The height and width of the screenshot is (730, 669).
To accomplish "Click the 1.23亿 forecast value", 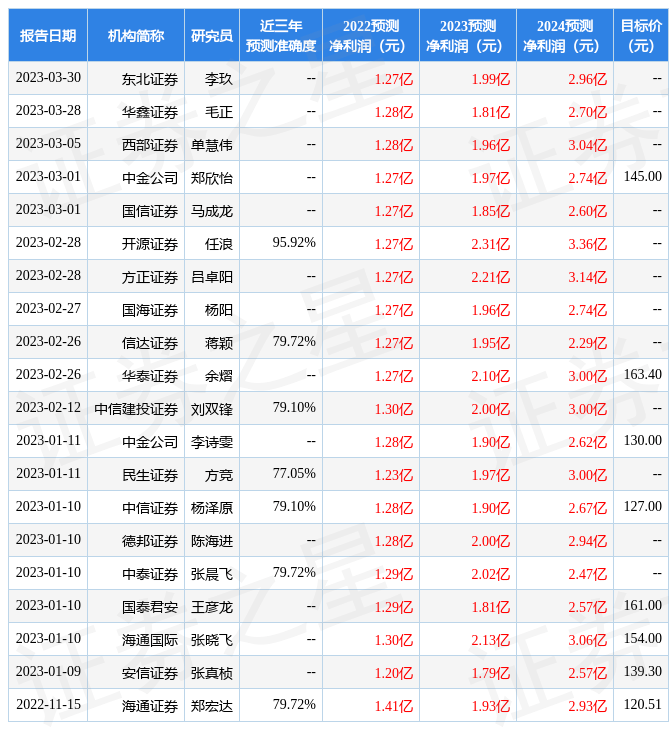I will (x=394, y=475).
